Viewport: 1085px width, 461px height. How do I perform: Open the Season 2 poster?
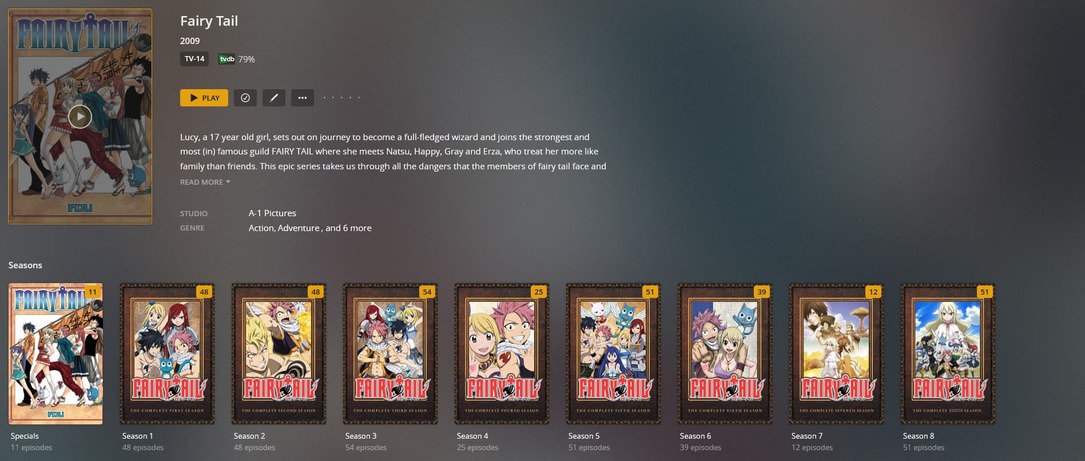coord(279,354)
